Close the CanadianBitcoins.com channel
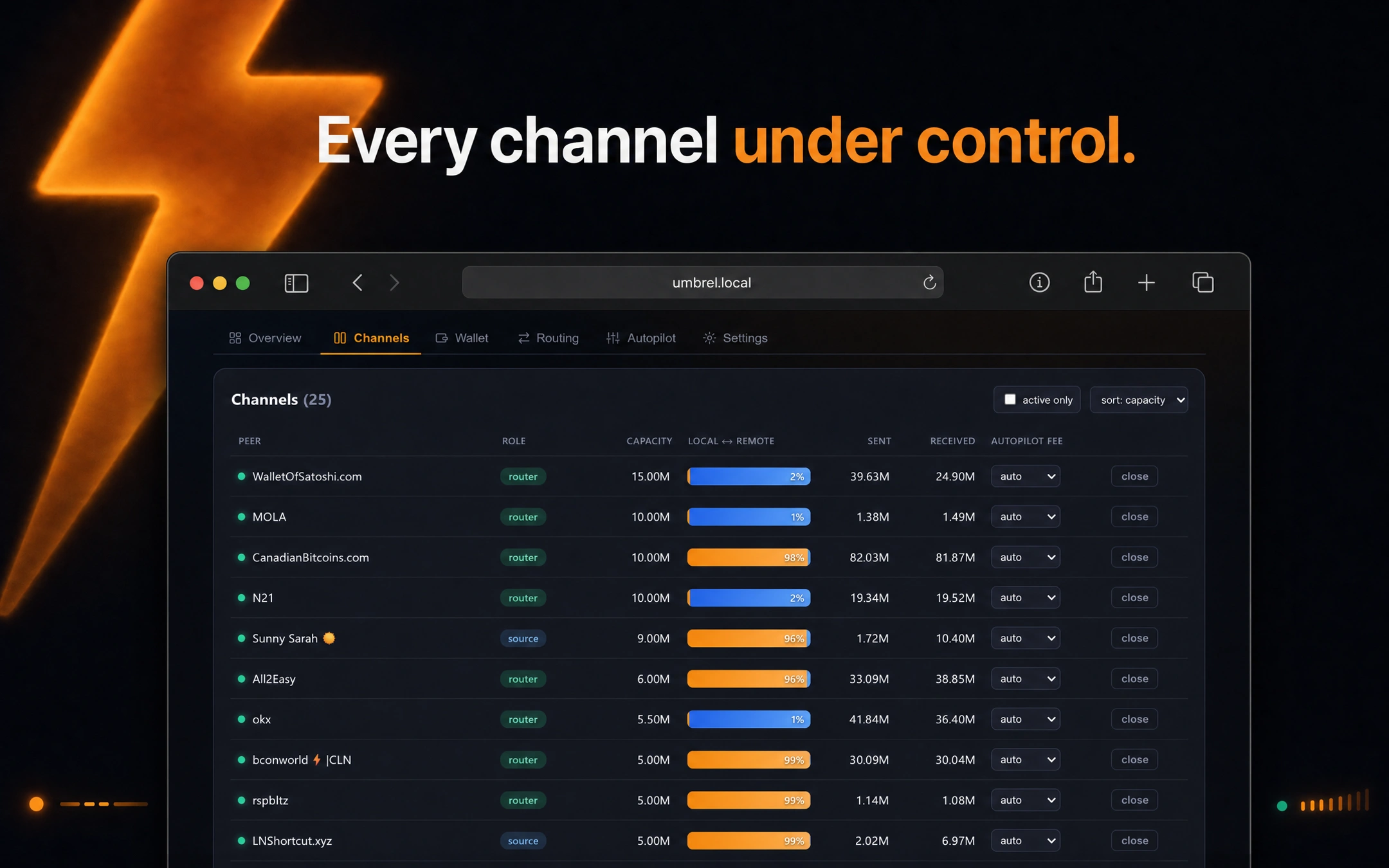This screenshot has height=868, width=1389. pyautogui.click(x=1134, y=557)
